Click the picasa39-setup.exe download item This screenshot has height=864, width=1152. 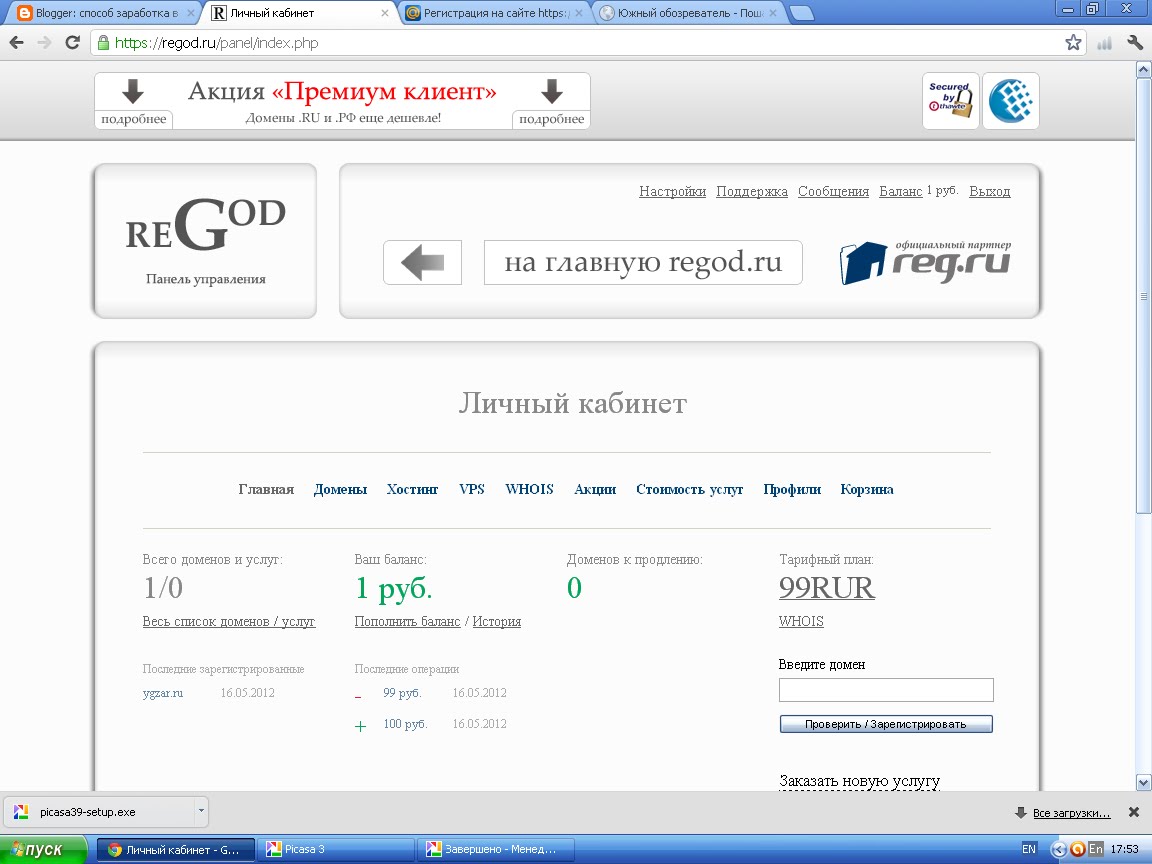pyautogui.click(x=100, y=812)
